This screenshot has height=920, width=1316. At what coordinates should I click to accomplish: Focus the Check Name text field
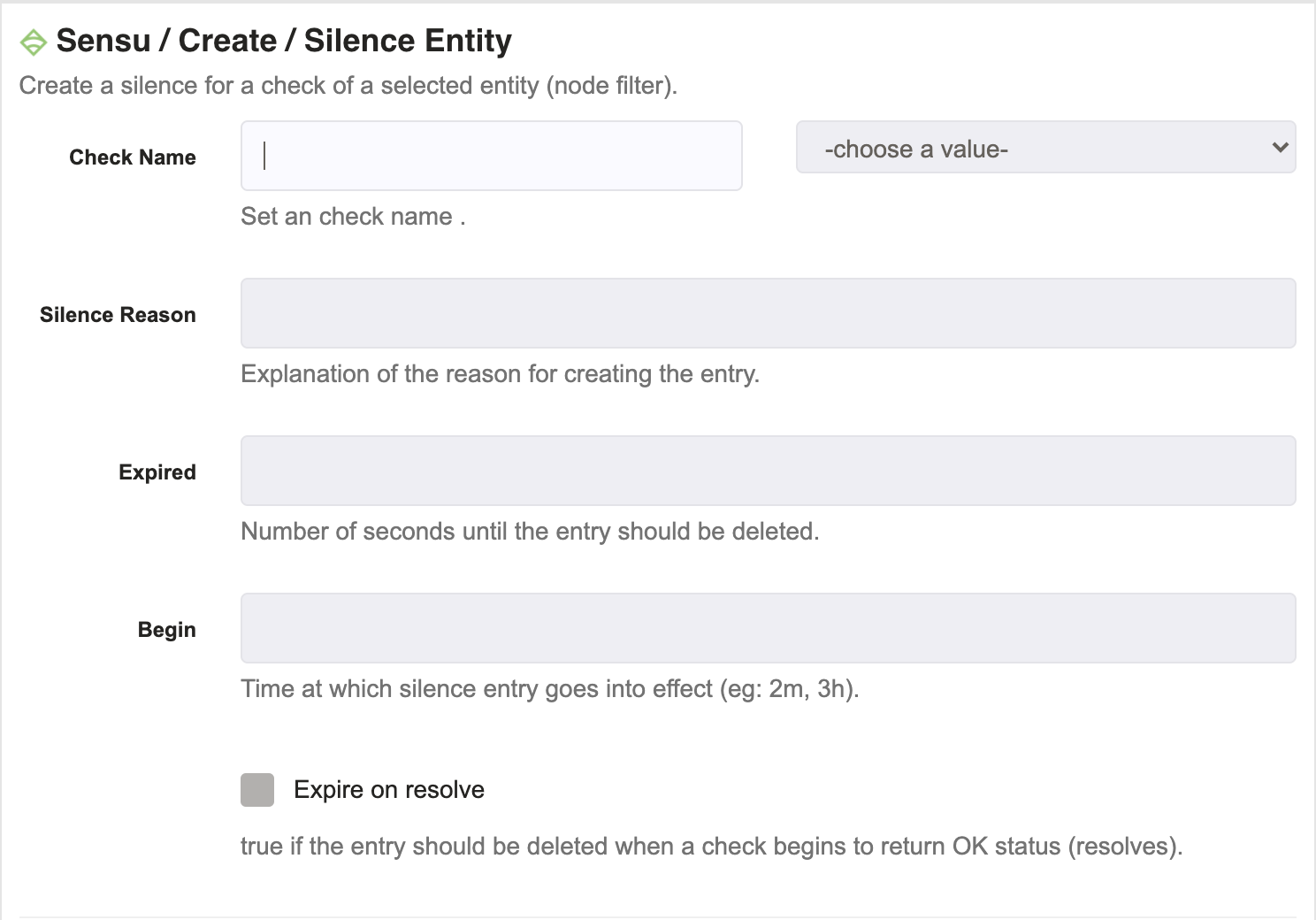click(x=491, y=156)
